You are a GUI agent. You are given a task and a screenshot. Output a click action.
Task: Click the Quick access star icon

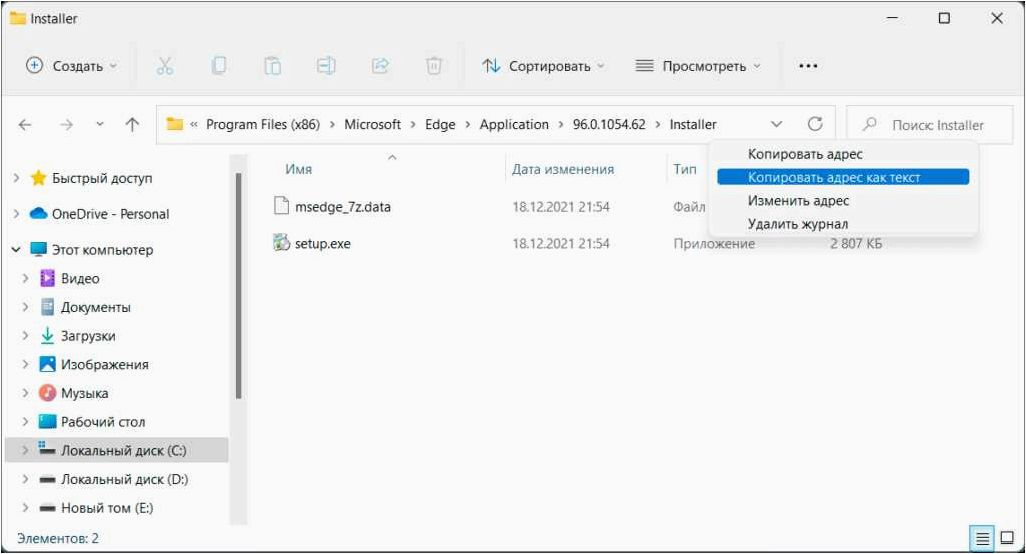tap(39, 178)
